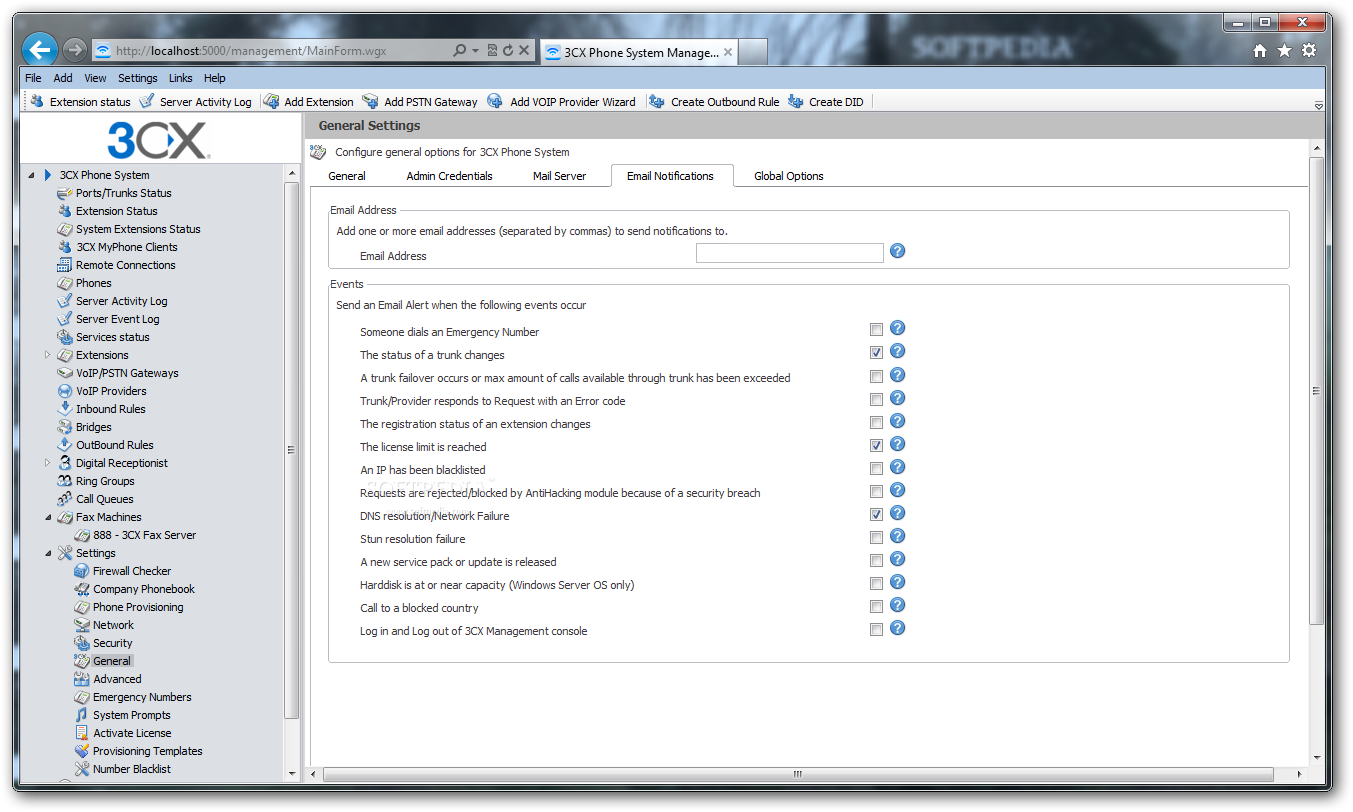
Task: Uncheck the status of a trunk changes alert
Action: pyautogui.click(x=876, y=353)
